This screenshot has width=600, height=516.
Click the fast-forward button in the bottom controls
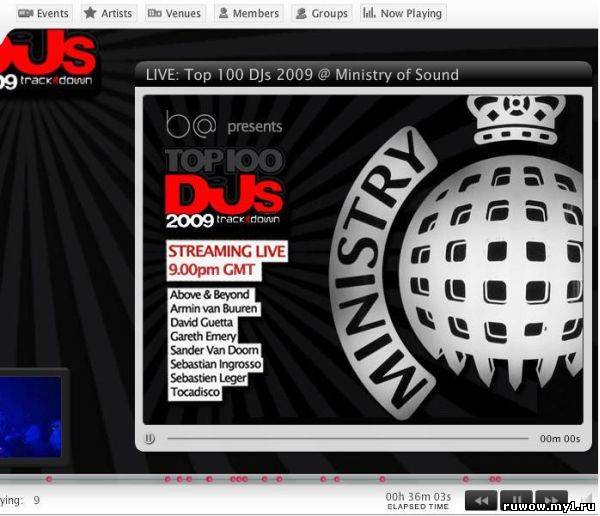pos(551,500)
